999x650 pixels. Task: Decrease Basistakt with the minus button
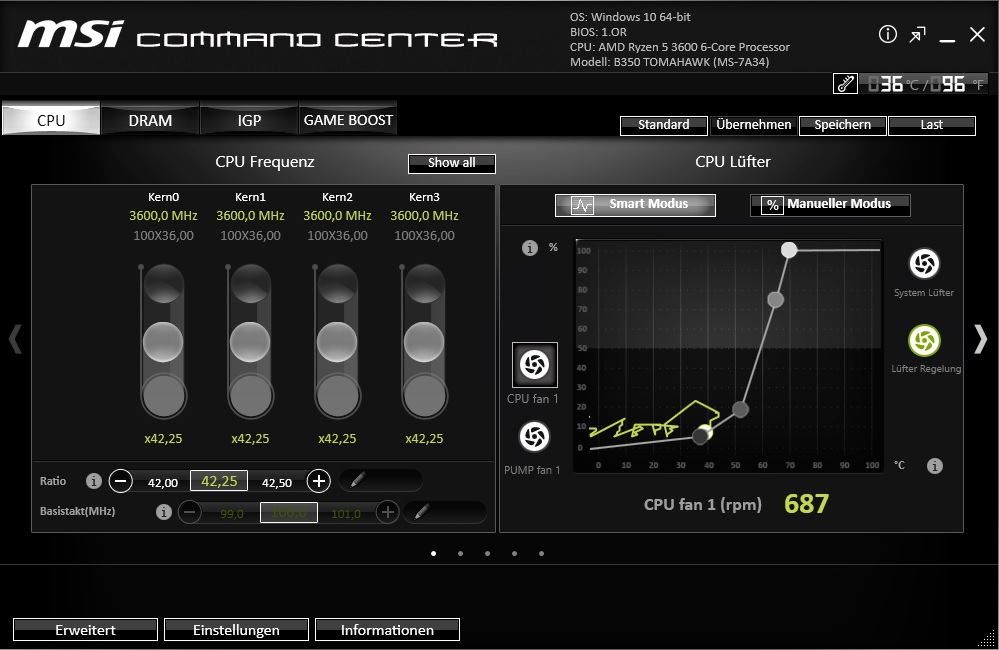tap(189, 512)
